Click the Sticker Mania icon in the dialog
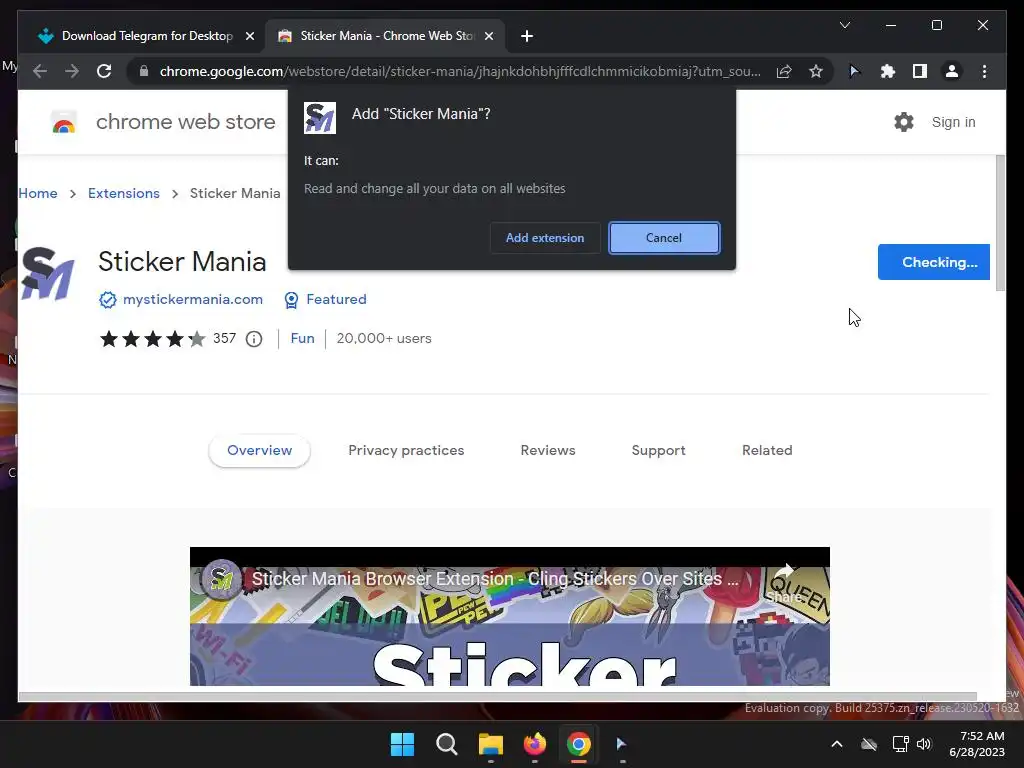The width and height of the screenshot is (1024, 768). 320,118
